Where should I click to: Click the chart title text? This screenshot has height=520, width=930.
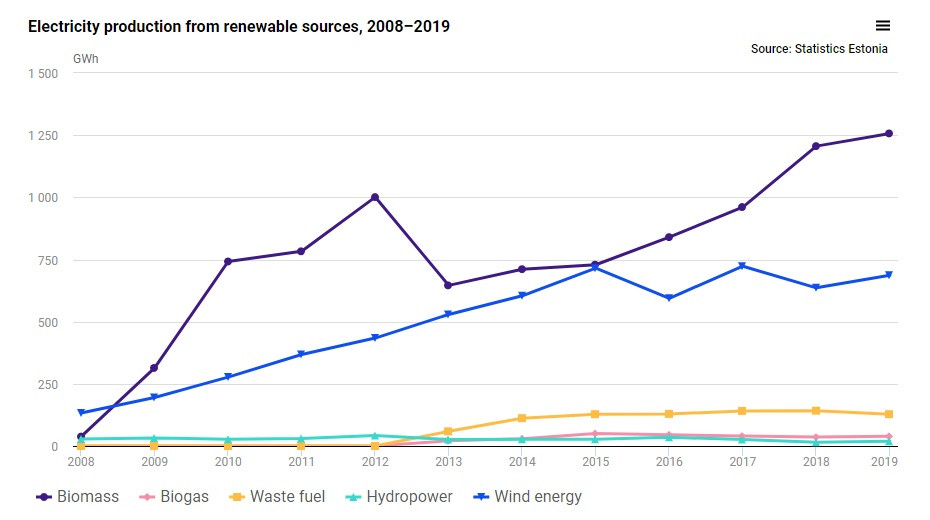click(239, 27)
